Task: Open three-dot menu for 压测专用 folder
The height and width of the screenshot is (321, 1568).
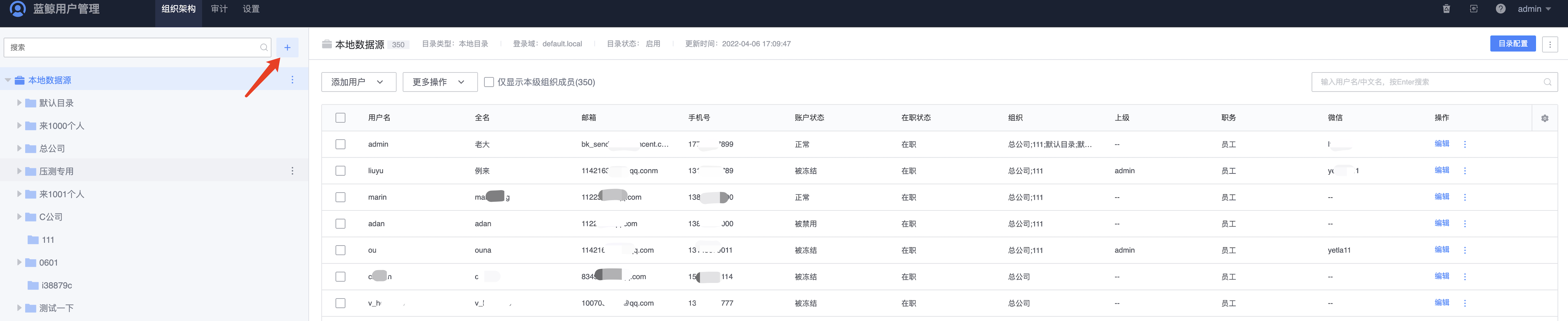Action: click(x=292, y=171)
